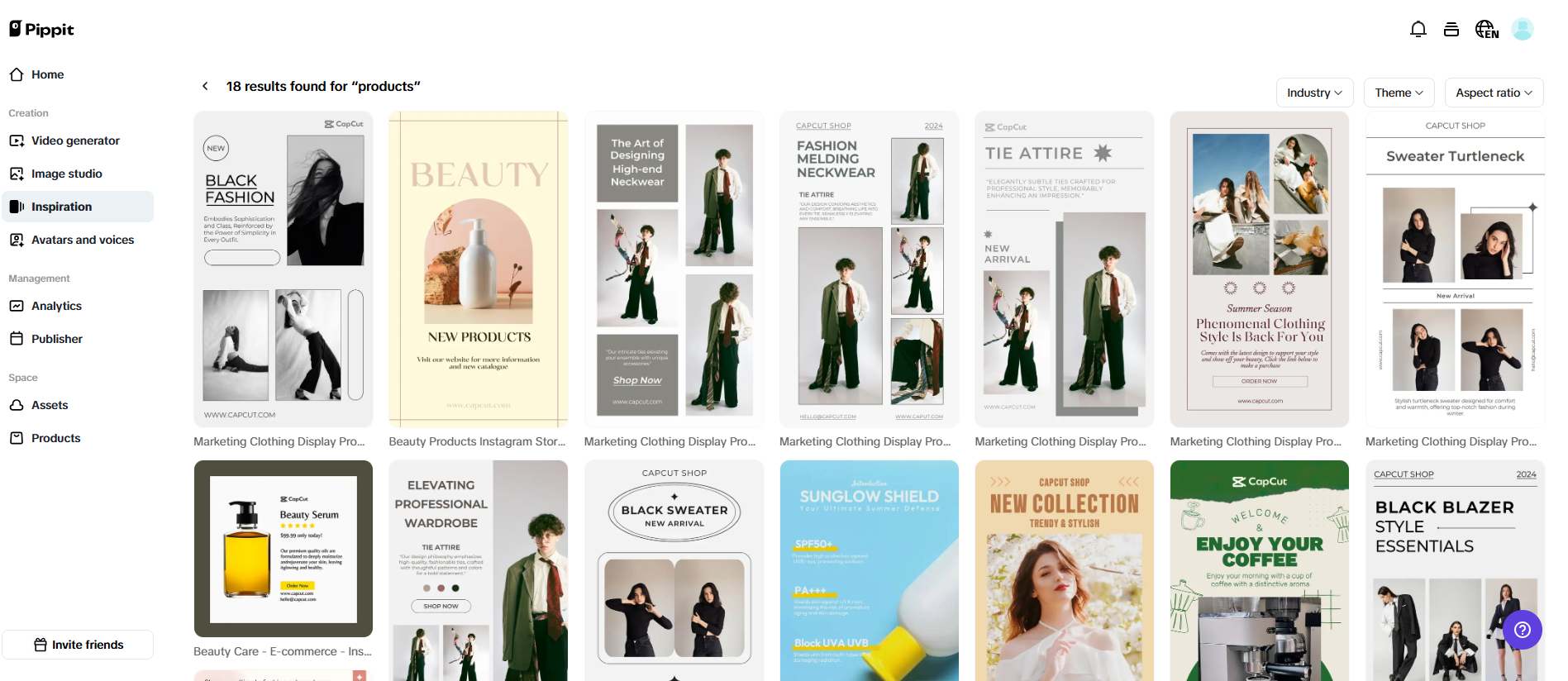Open the credits stack icon
This screenshot has height=681, width=1568.
(x=1451, y=30)
